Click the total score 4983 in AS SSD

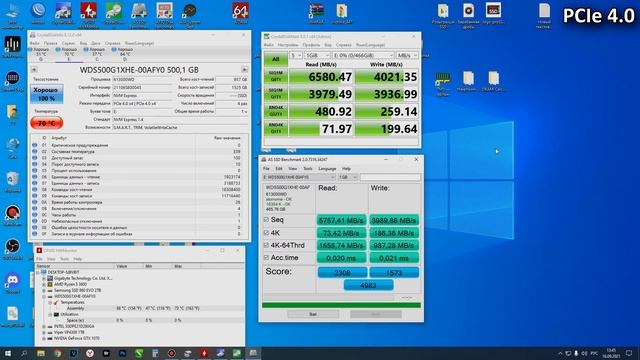tap(369, 285)
